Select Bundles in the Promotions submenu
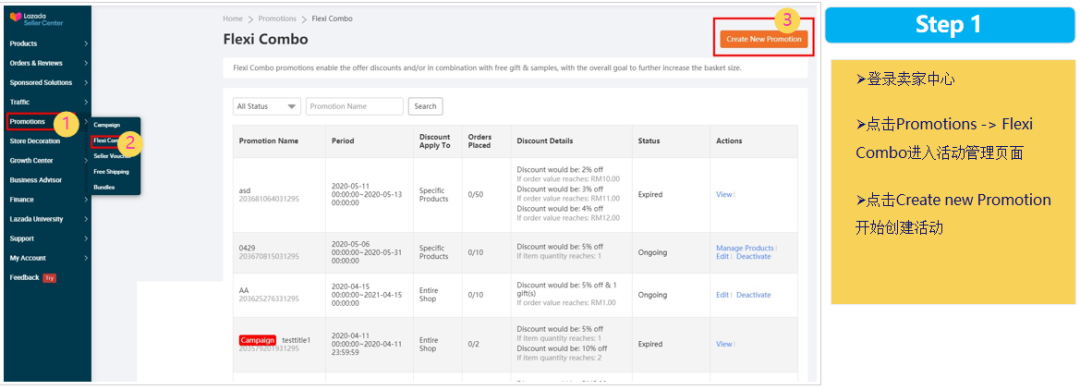The width and height of the screenshot is (1080, 390). click(104, 187)
